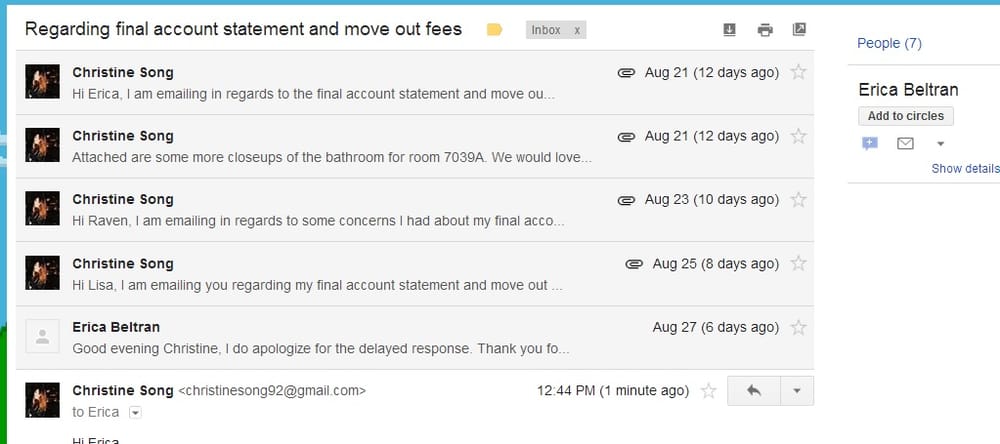This screenshot has height=444, width=1000.
Task: Open the conversation in a new window
Action: [798, 29]
